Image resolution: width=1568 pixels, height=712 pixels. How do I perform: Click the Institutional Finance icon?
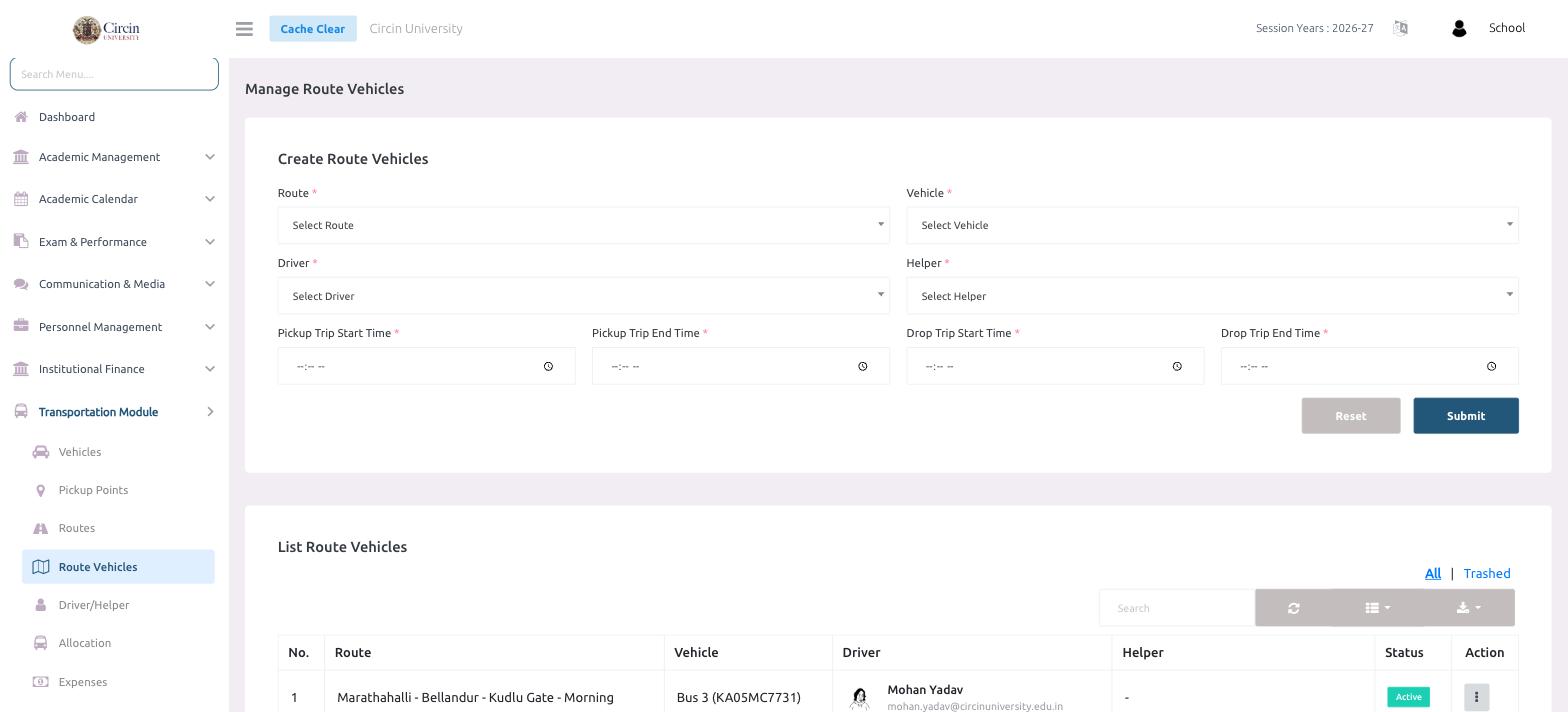[x=21, y=369]
